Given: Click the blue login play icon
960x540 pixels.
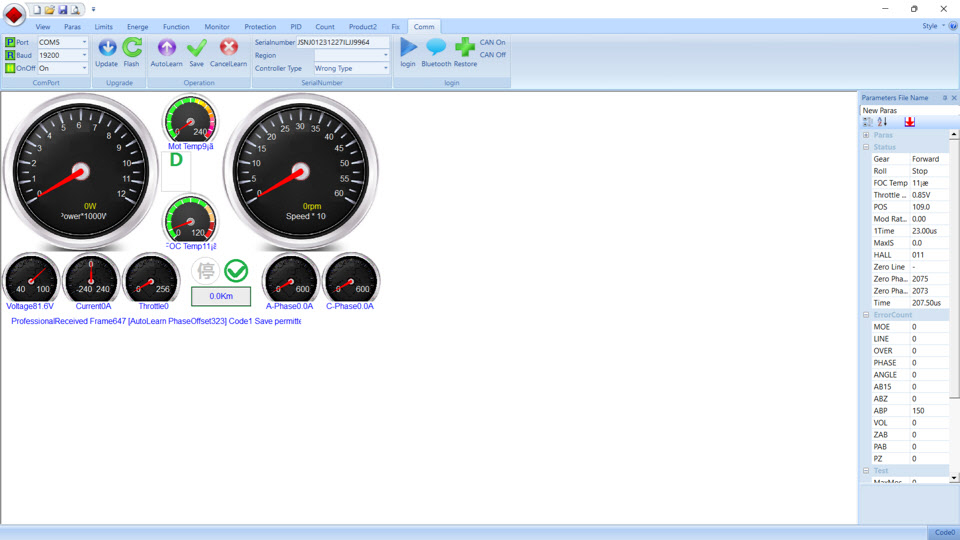Looking at the screenshot, I should (408, 47).
